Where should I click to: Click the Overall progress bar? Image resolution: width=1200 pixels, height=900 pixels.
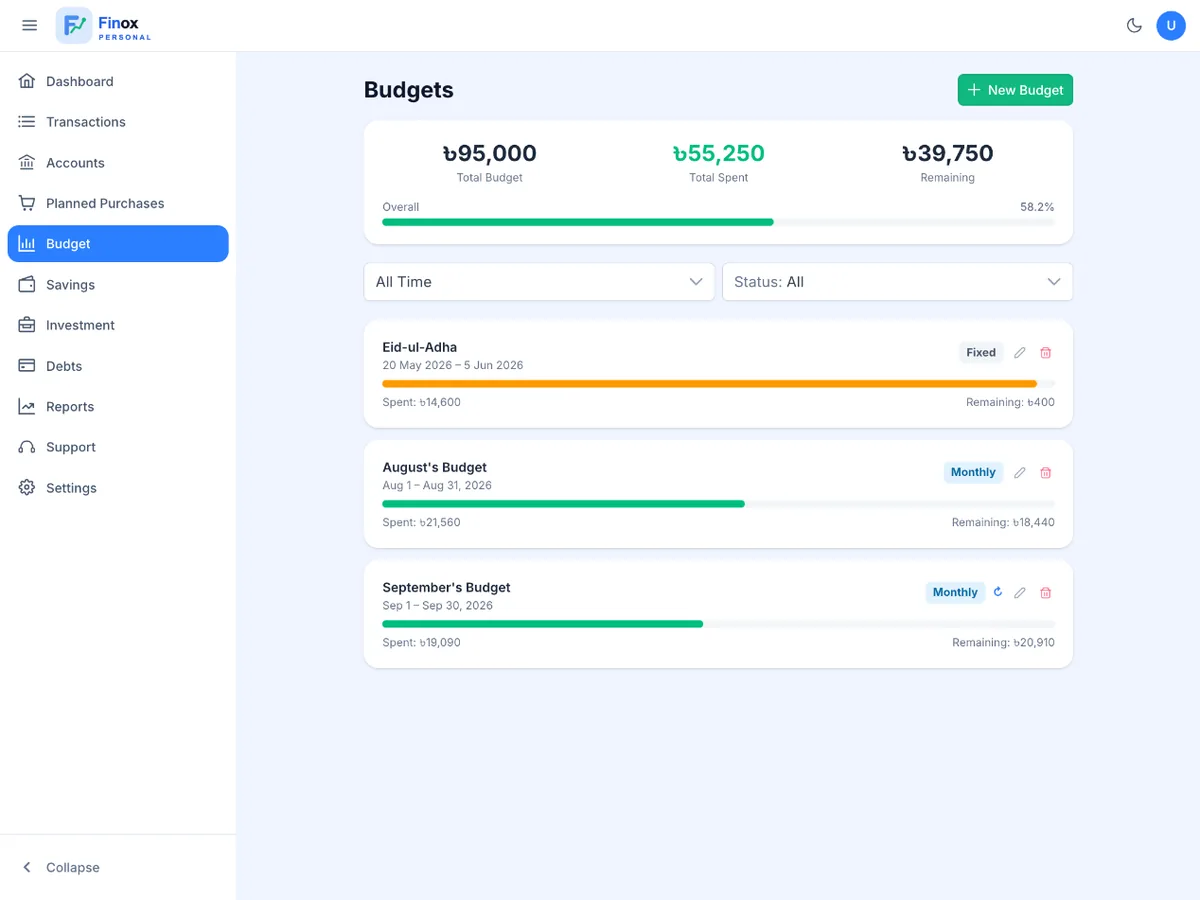718,222
